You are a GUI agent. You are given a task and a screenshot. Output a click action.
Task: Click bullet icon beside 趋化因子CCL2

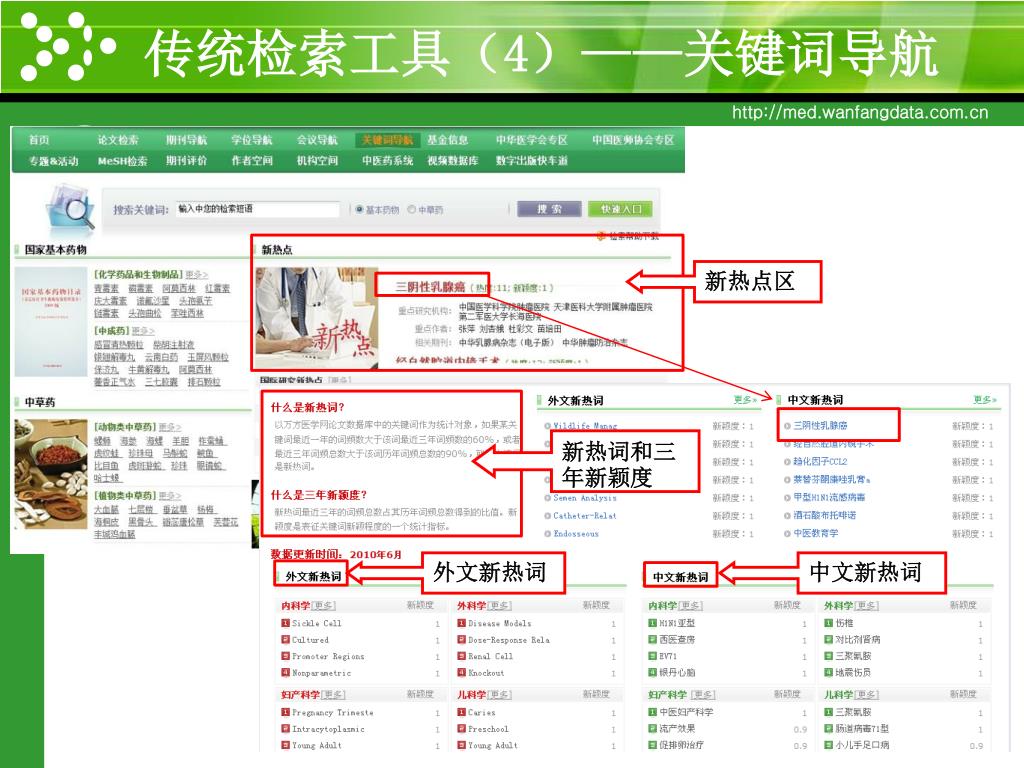[x=788, y=462]
